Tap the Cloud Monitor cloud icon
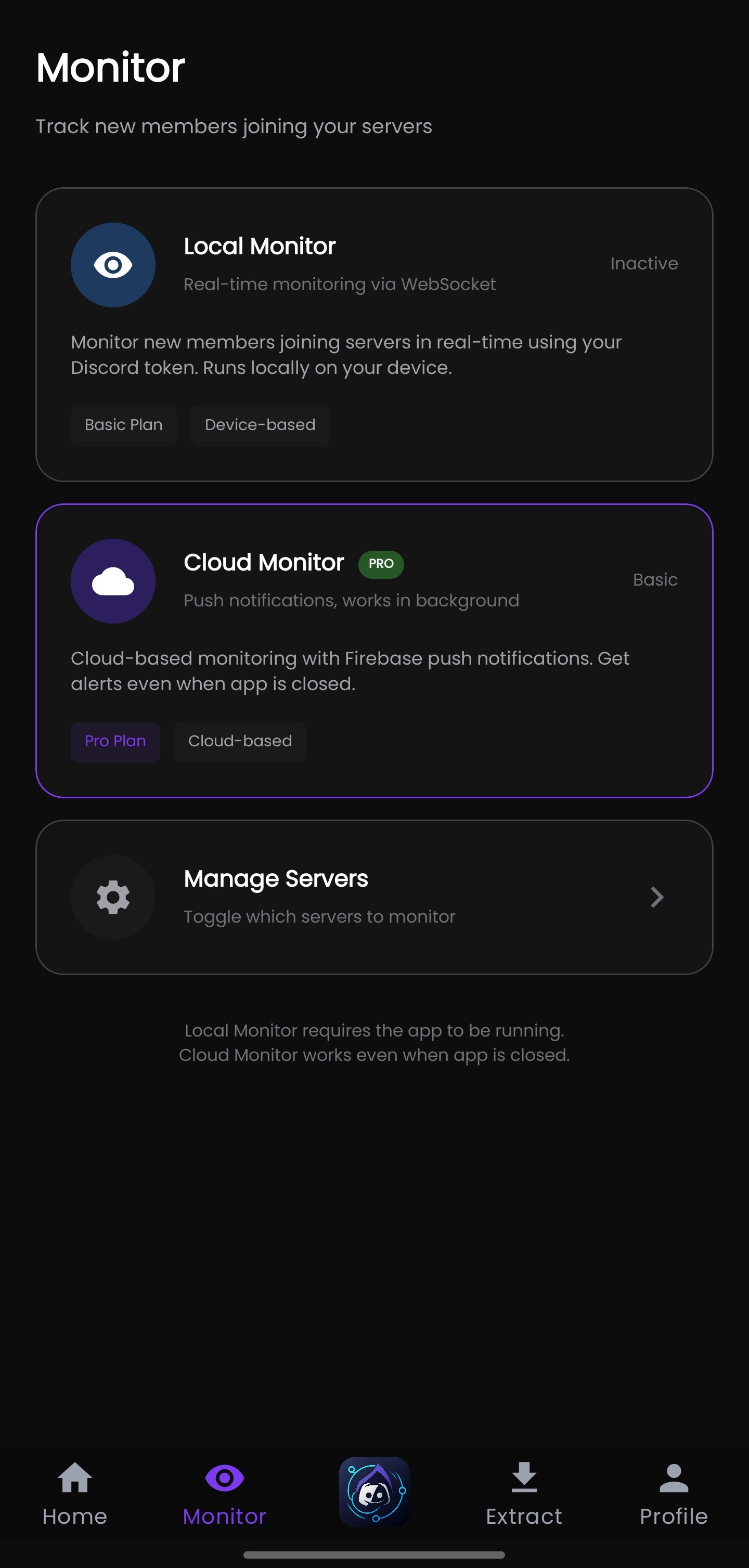The height and width of the screenshot is (1568, 749). [113, 581]
